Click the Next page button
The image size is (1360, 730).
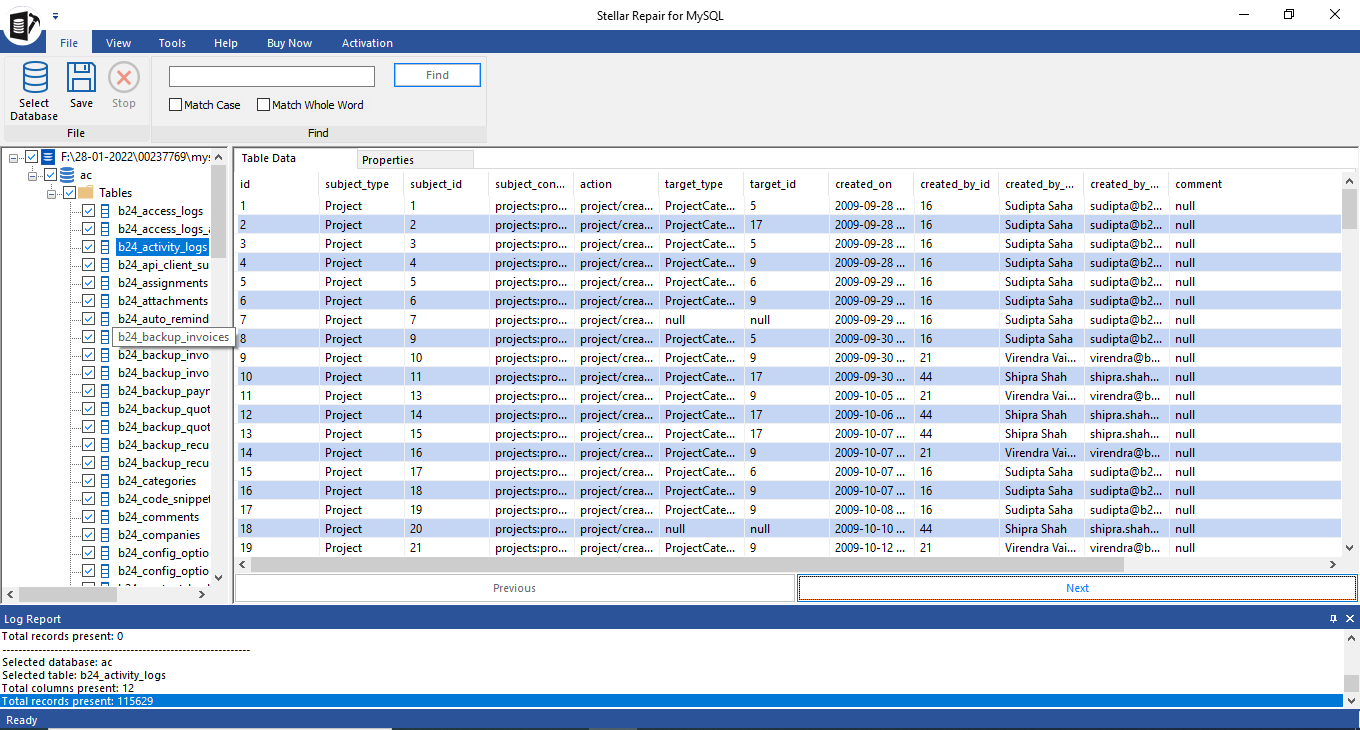pos(1077,588)
